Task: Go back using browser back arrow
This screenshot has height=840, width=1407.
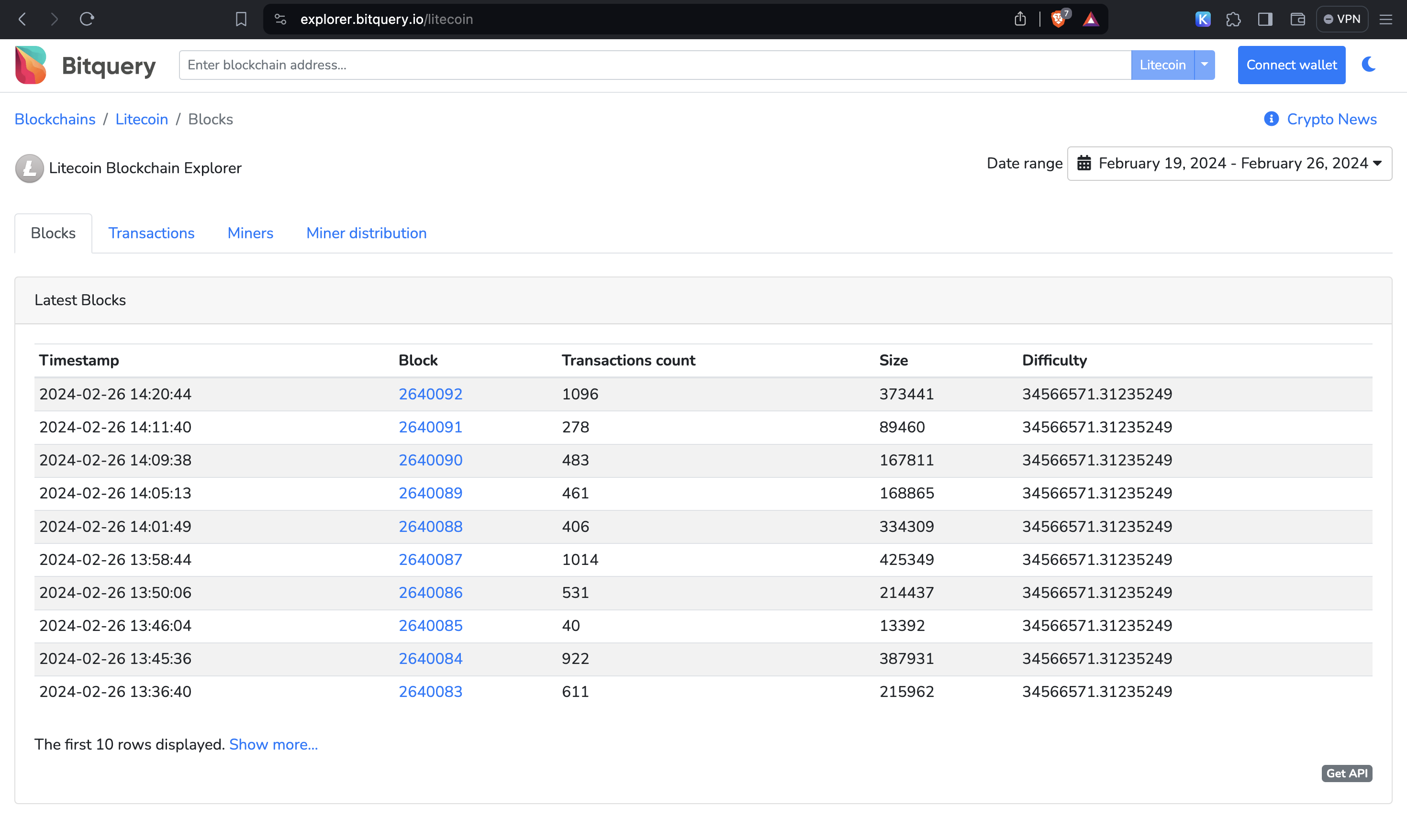Action: [x=22, y=19]
